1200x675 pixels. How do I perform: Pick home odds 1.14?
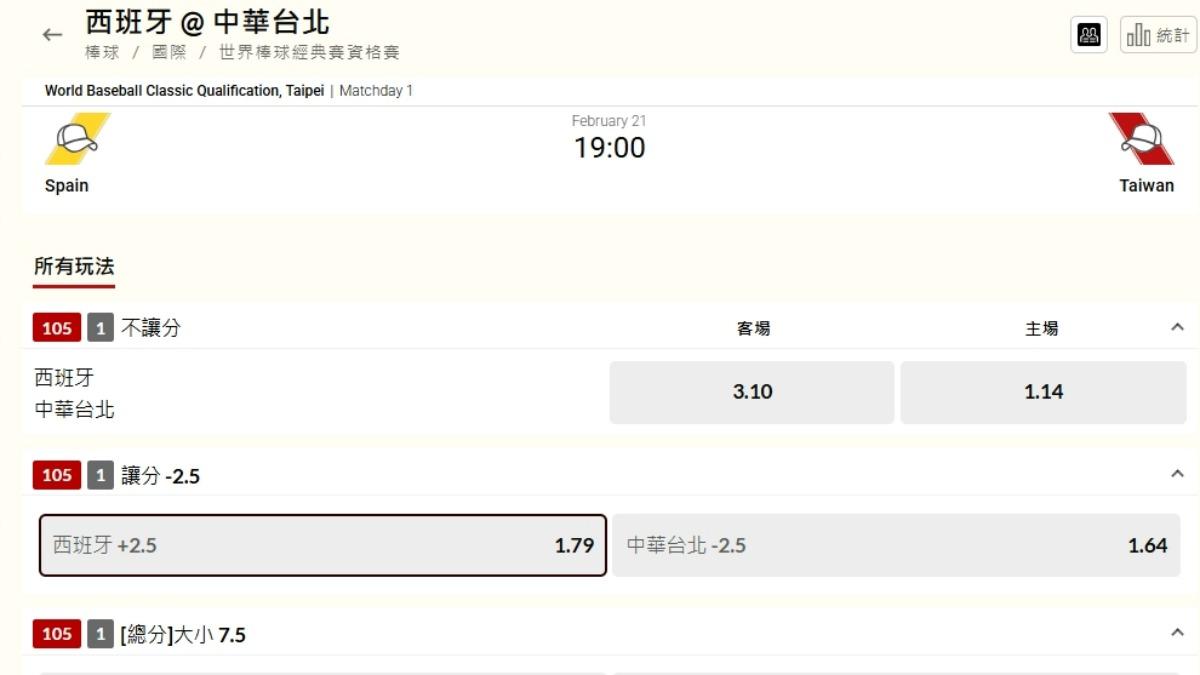point(1043,392)
